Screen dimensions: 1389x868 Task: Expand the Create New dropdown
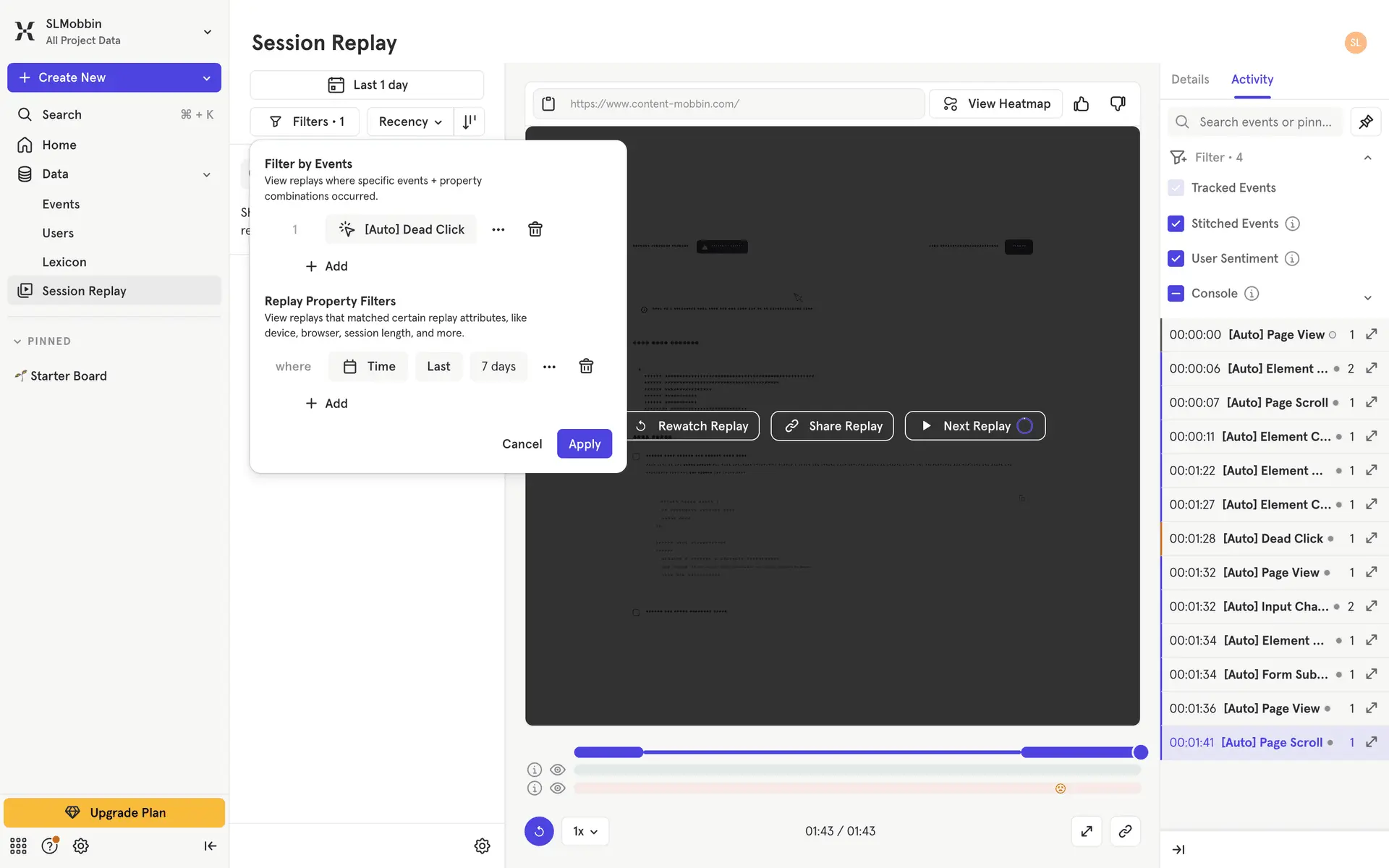click(207, 77)
